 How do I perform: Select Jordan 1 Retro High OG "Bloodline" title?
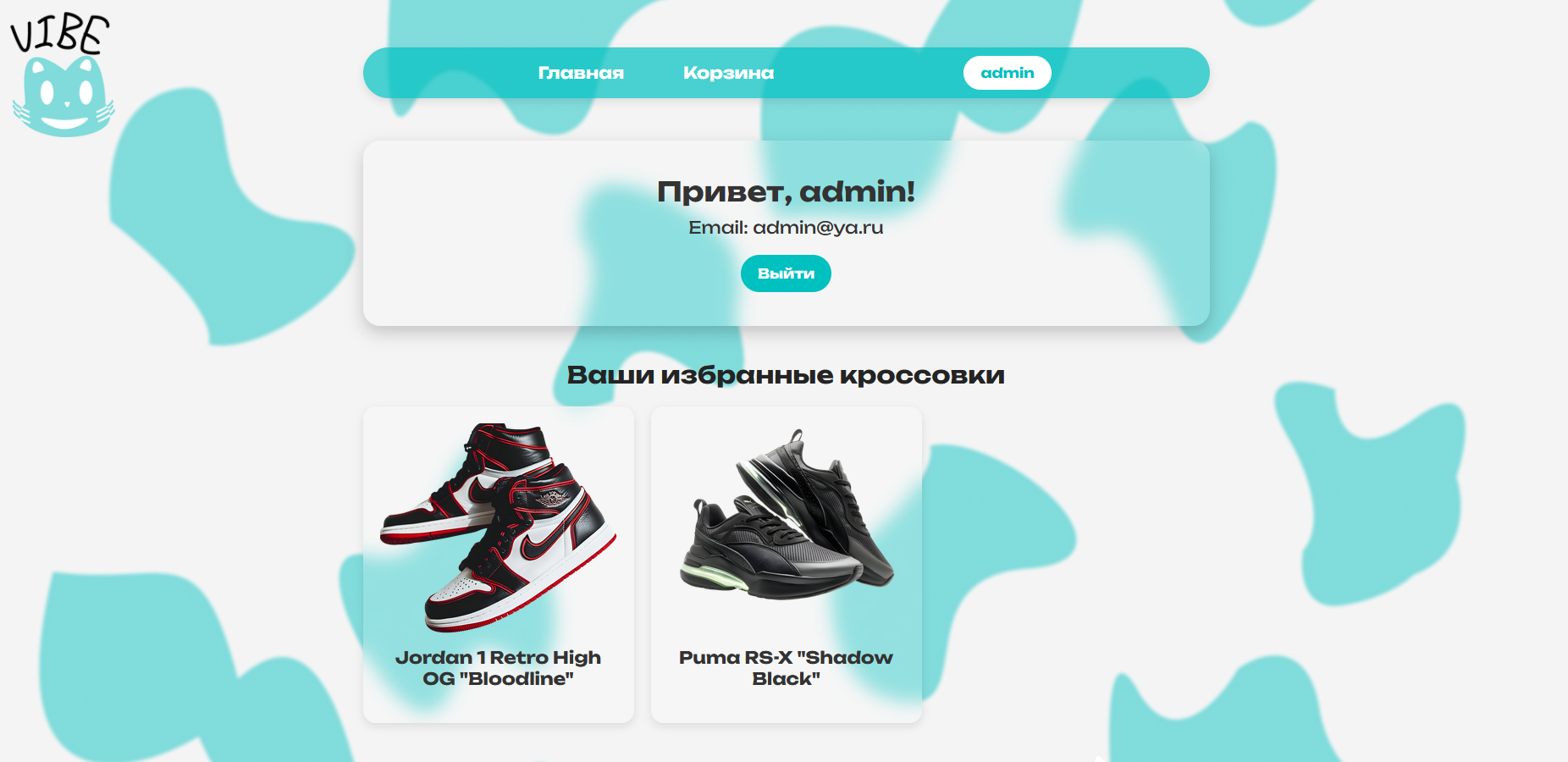[498, 668]
